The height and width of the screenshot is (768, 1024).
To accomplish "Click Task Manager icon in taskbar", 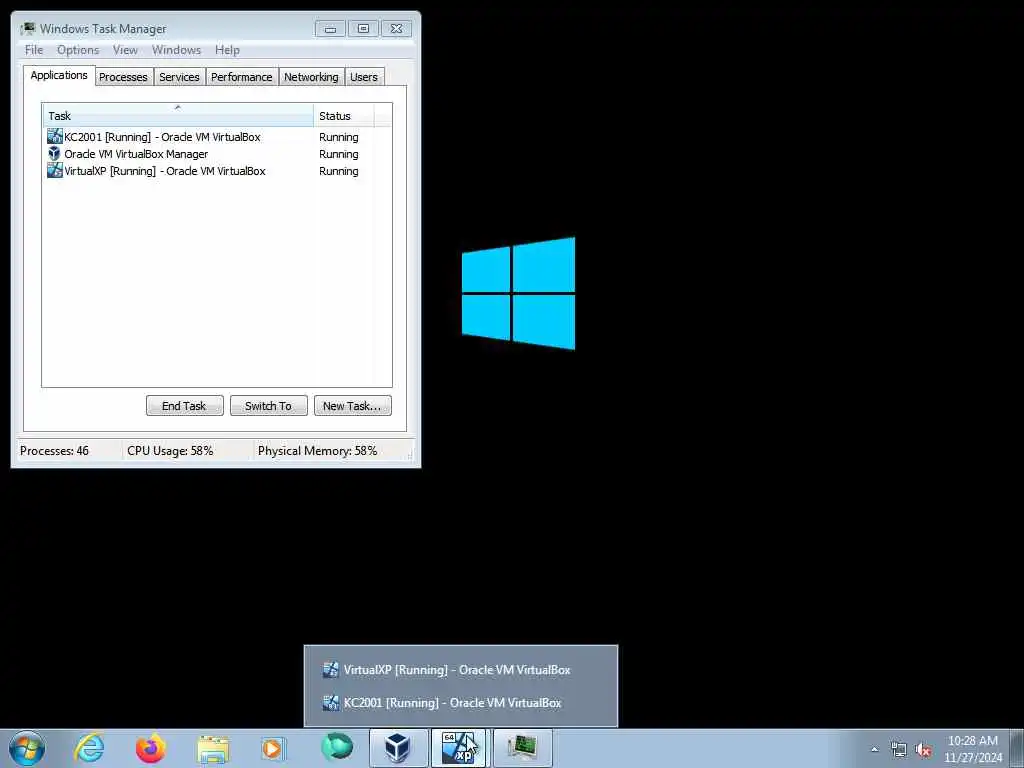I will [522, 748].
